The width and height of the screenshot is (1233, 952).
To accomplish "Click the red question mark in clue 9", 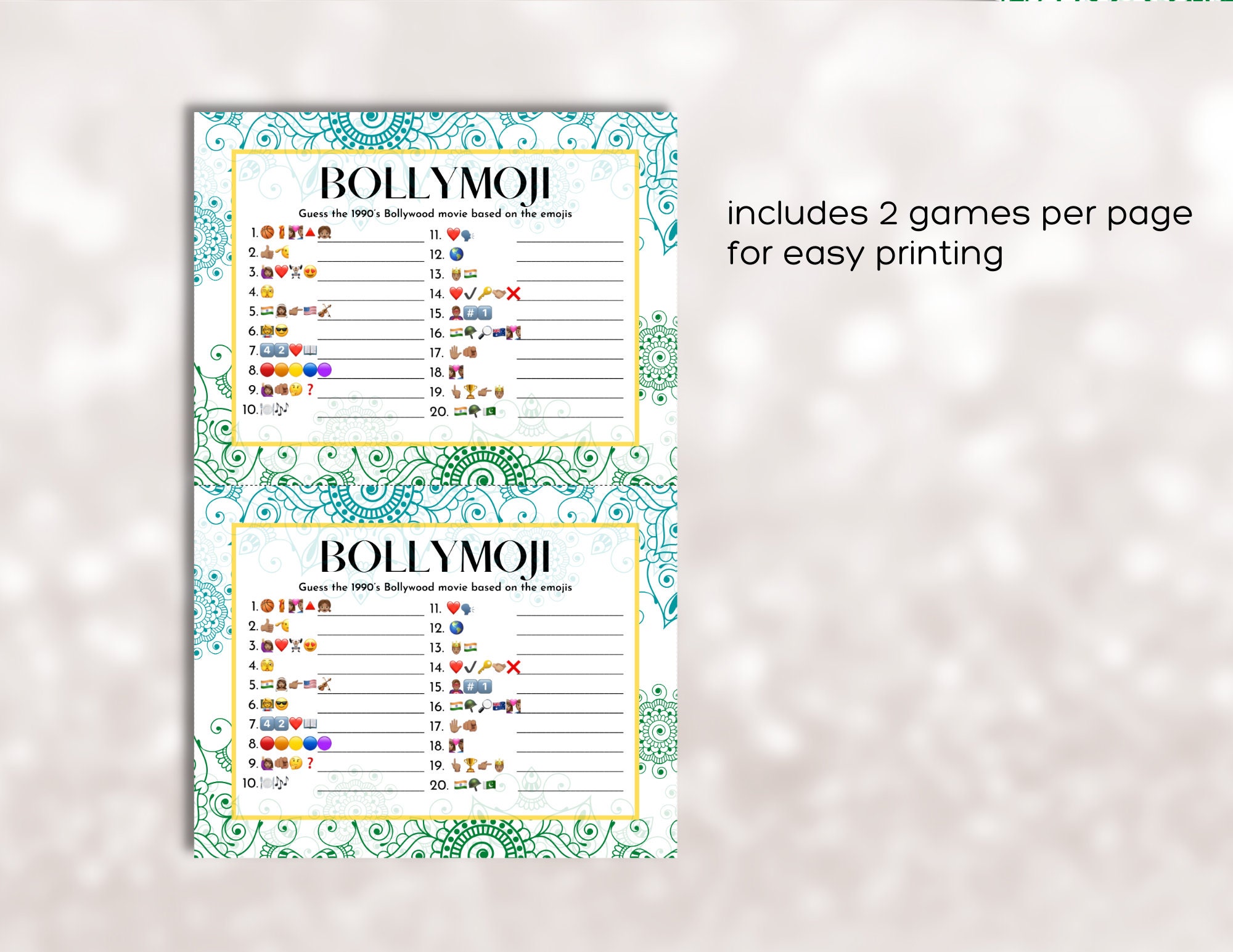I will point(309,390).
